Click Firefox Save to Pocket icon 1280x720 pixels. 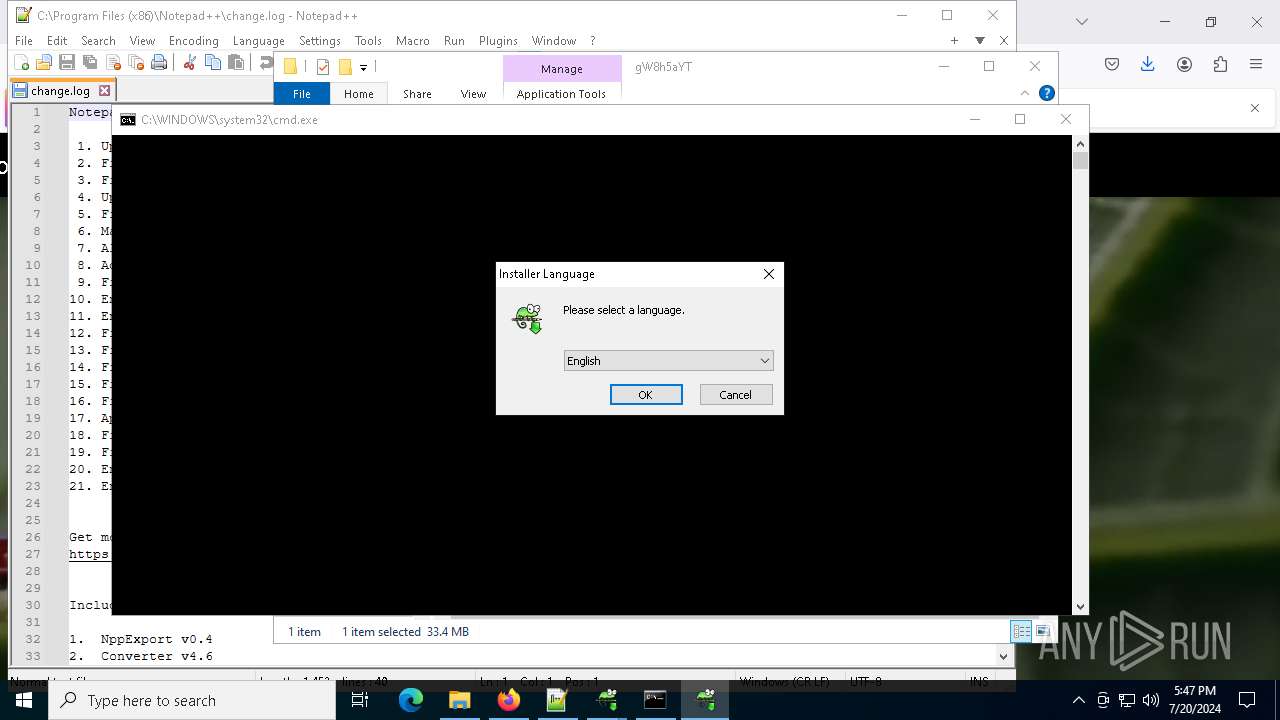coord(1112,64)
